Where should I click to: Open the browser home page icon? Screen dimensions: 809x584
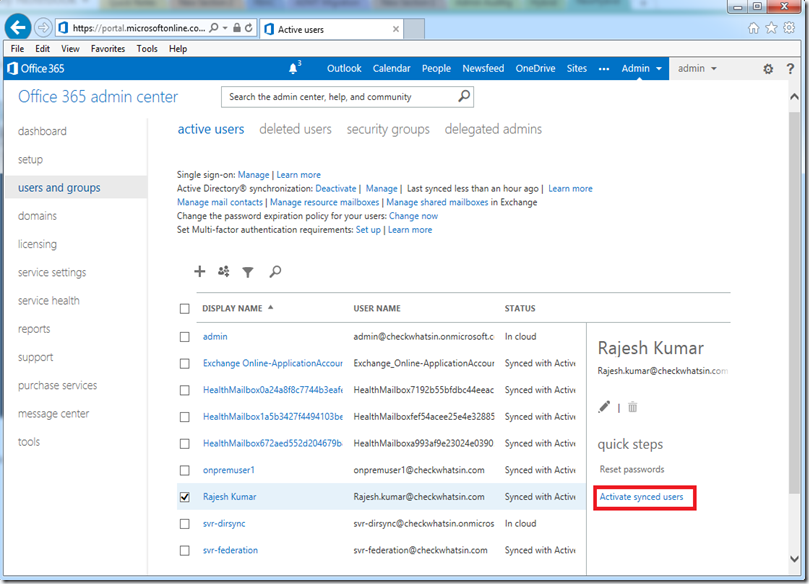point(753,28)
